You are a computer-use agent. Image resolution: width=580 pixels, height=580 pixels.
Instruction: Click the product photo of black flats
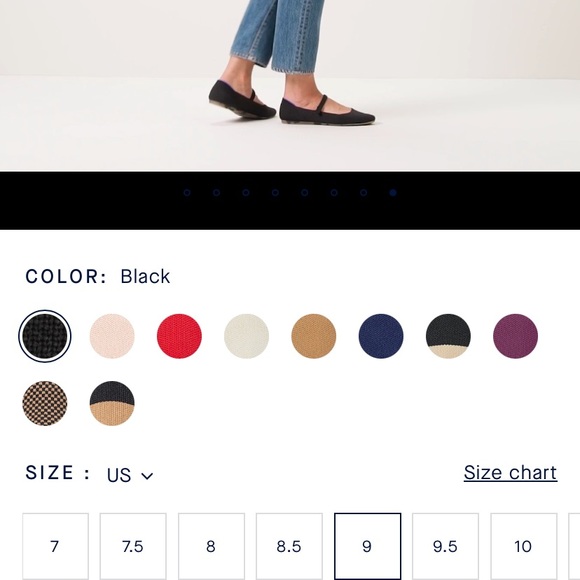(x=290, y=85)
